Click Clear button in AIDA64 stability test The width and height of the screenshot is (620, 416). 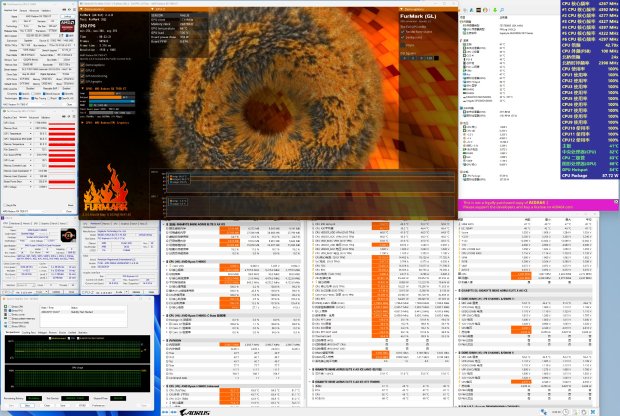[47, 405]
